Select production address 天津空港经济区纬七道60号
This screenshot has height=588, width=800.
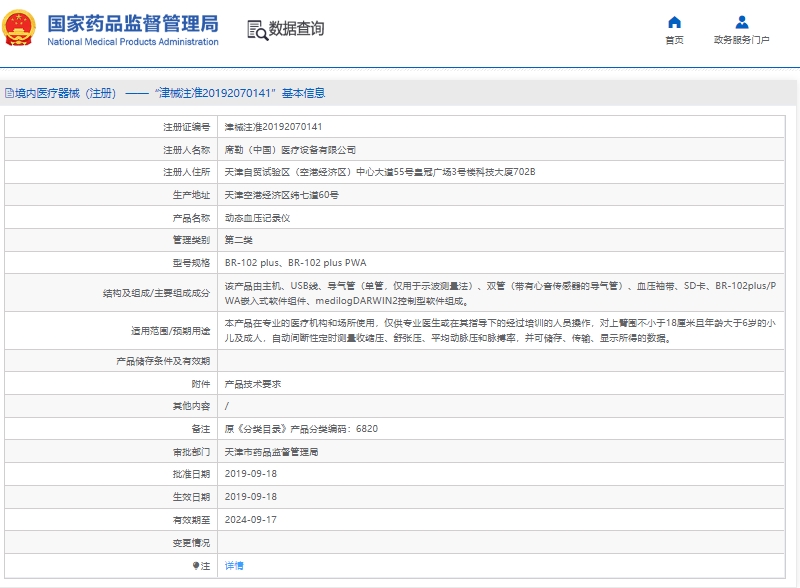point(282,195)
